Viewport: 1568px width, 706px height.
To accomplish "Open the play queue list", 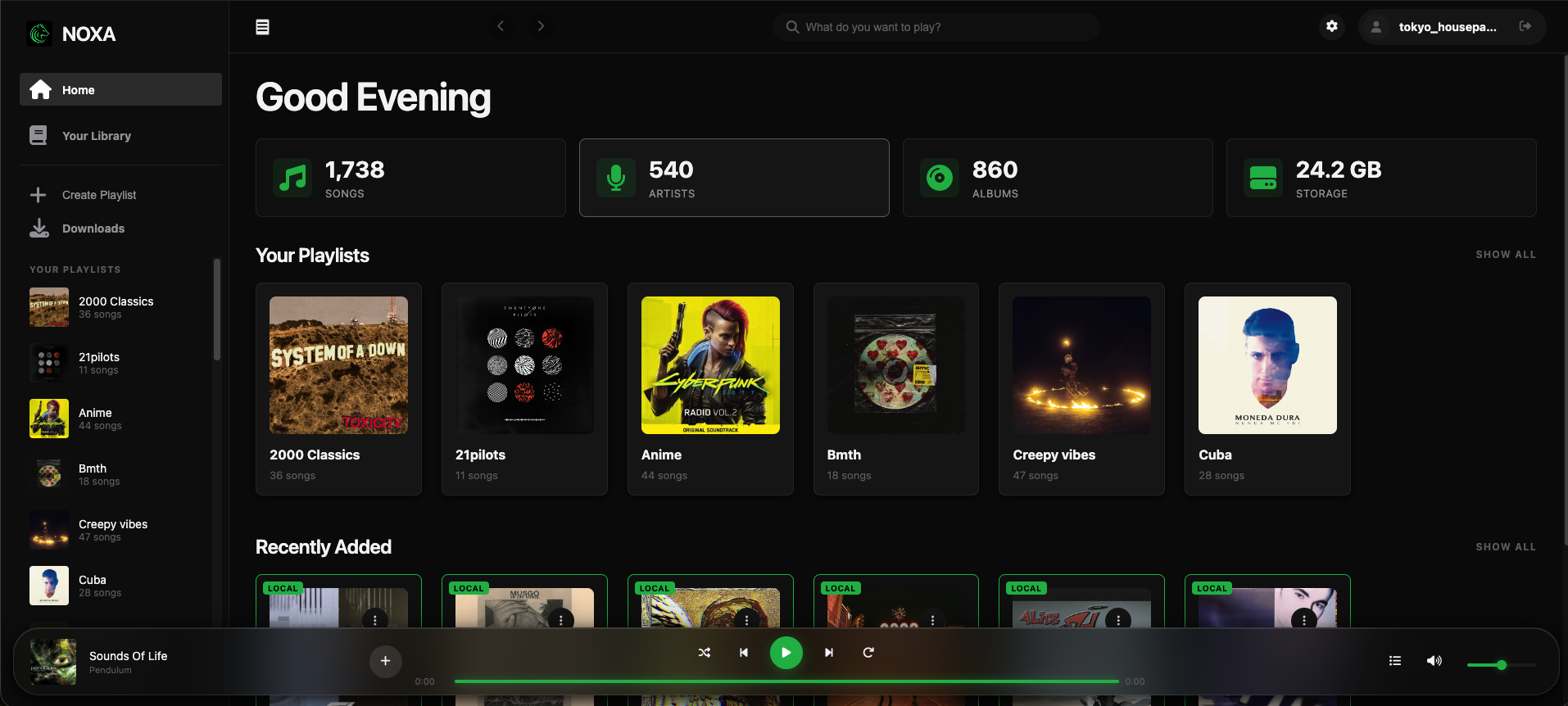I will pos(1395,661).
